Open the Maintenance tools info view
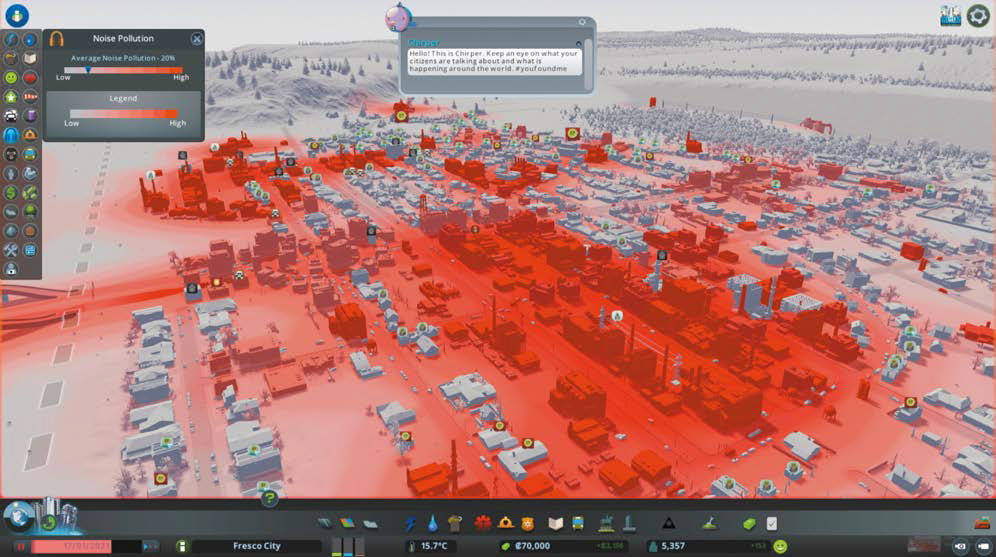Screen dimensions: 996x557 [x=11, y=250]
